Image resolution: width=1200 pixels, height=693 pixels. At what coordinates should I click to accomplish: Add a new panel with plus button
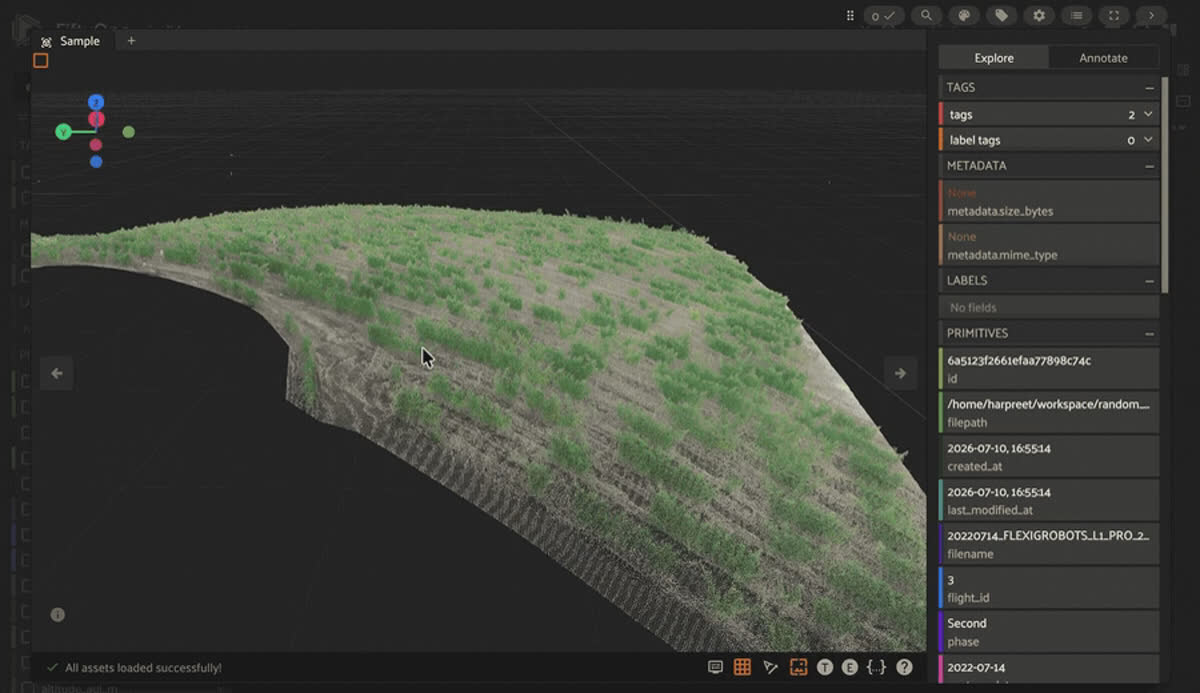coord(131,41)
